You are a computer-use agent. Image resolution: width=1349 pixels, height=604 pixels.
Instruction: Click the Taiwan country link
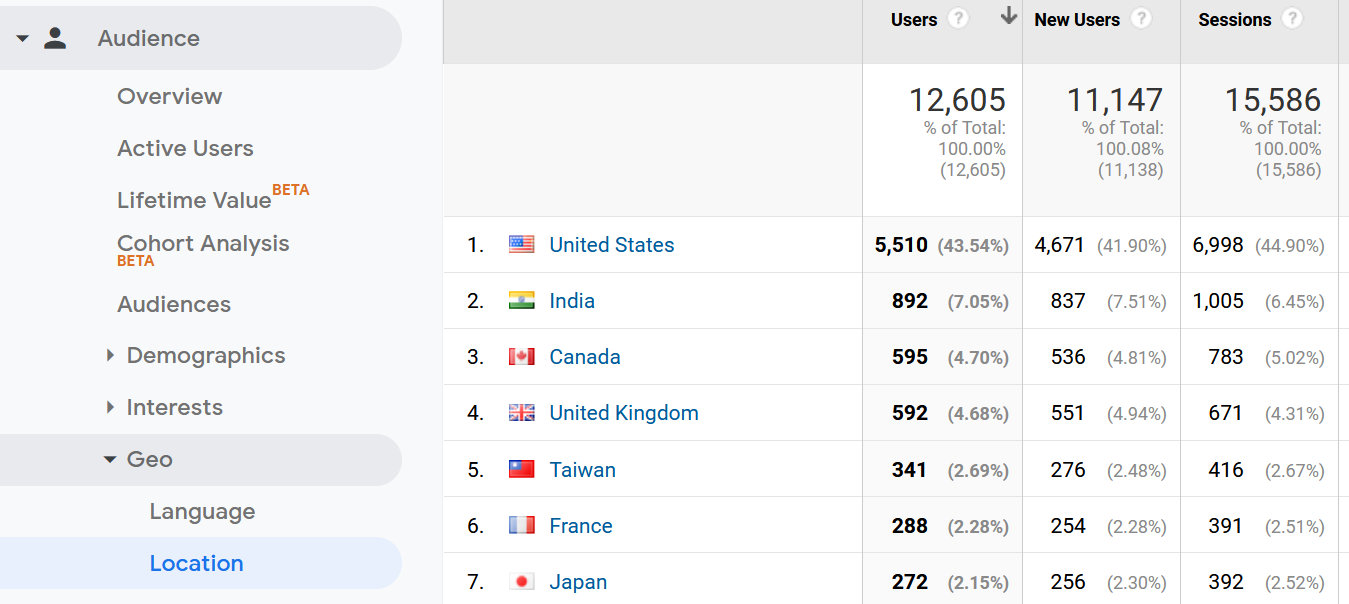(582, 470)
